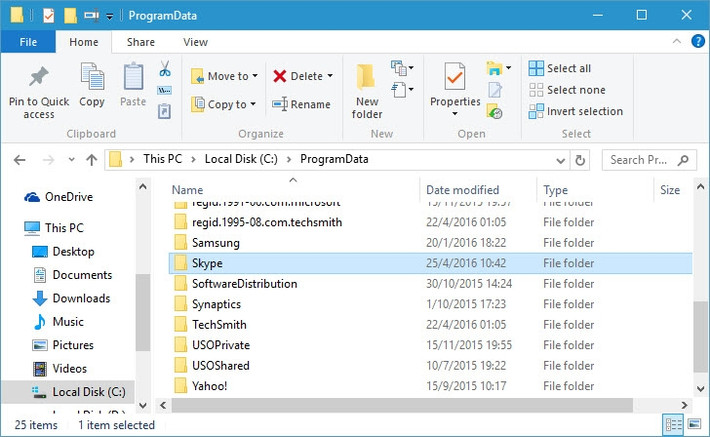
Task: Select the Skype folder row
Action: click(431, 263)
